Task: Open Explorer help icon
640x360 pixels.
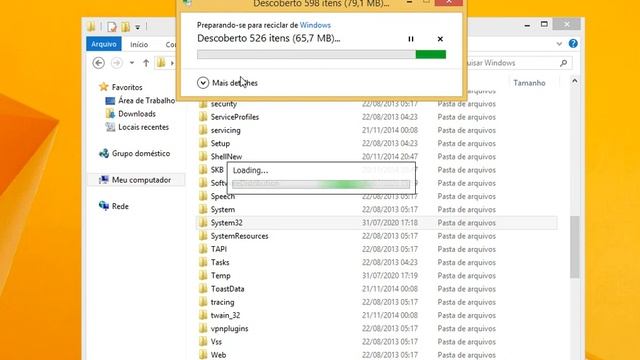Action: (573, 43)
